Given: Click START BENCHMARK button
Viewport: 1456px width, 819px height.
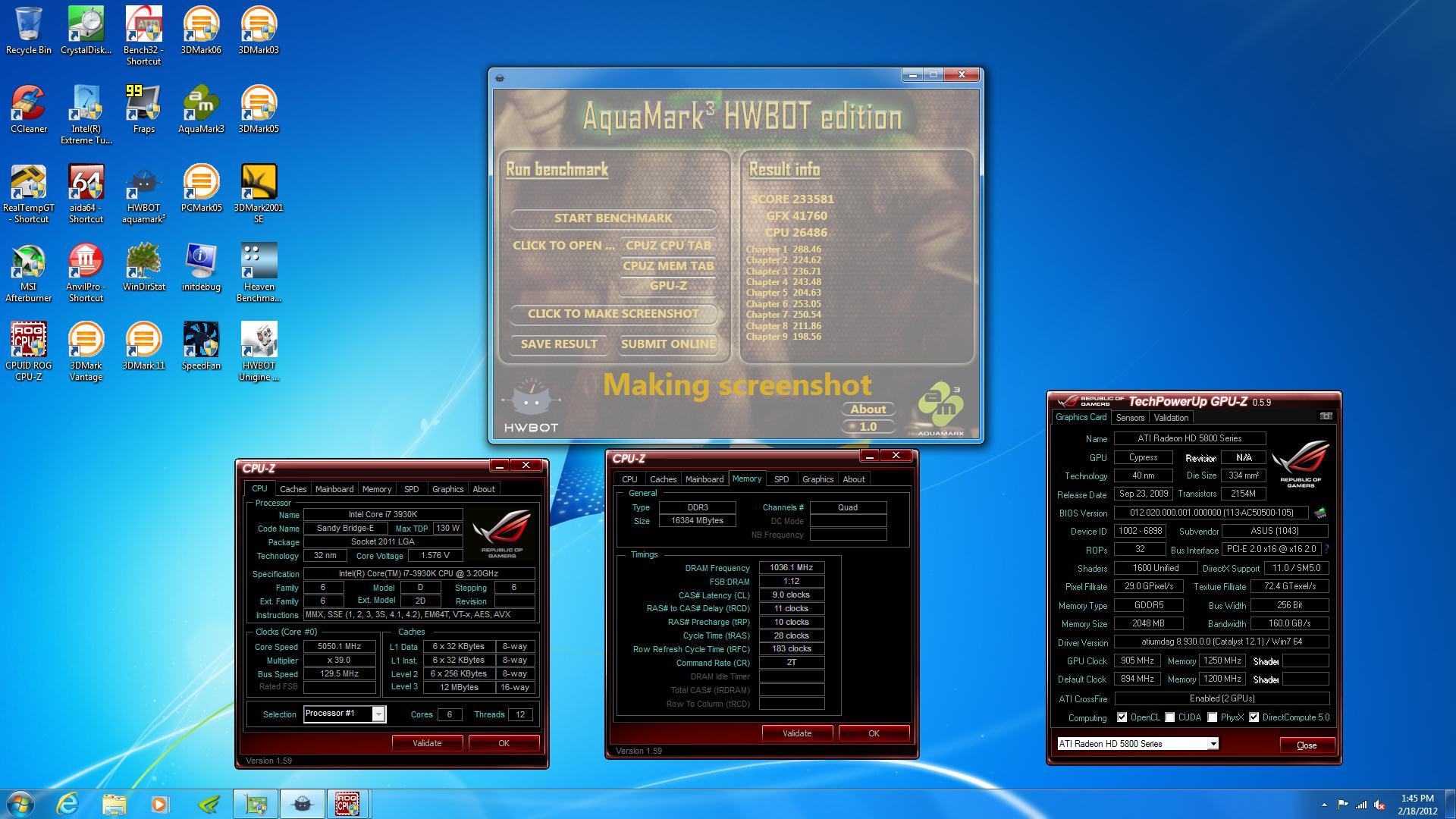Looking at the screenshot, I should 613,218.
